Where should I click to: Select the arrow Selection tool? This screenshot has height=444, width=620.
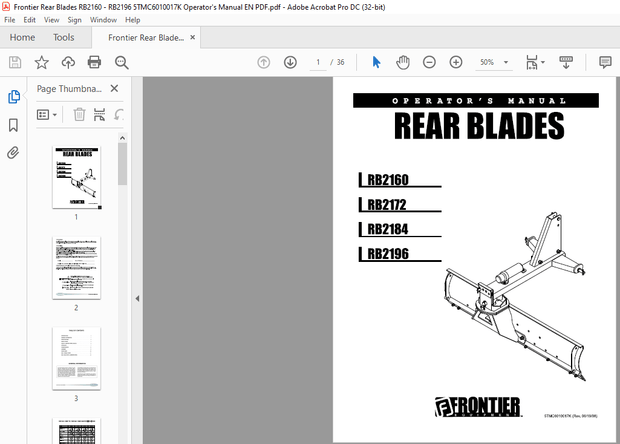(376, 62)
